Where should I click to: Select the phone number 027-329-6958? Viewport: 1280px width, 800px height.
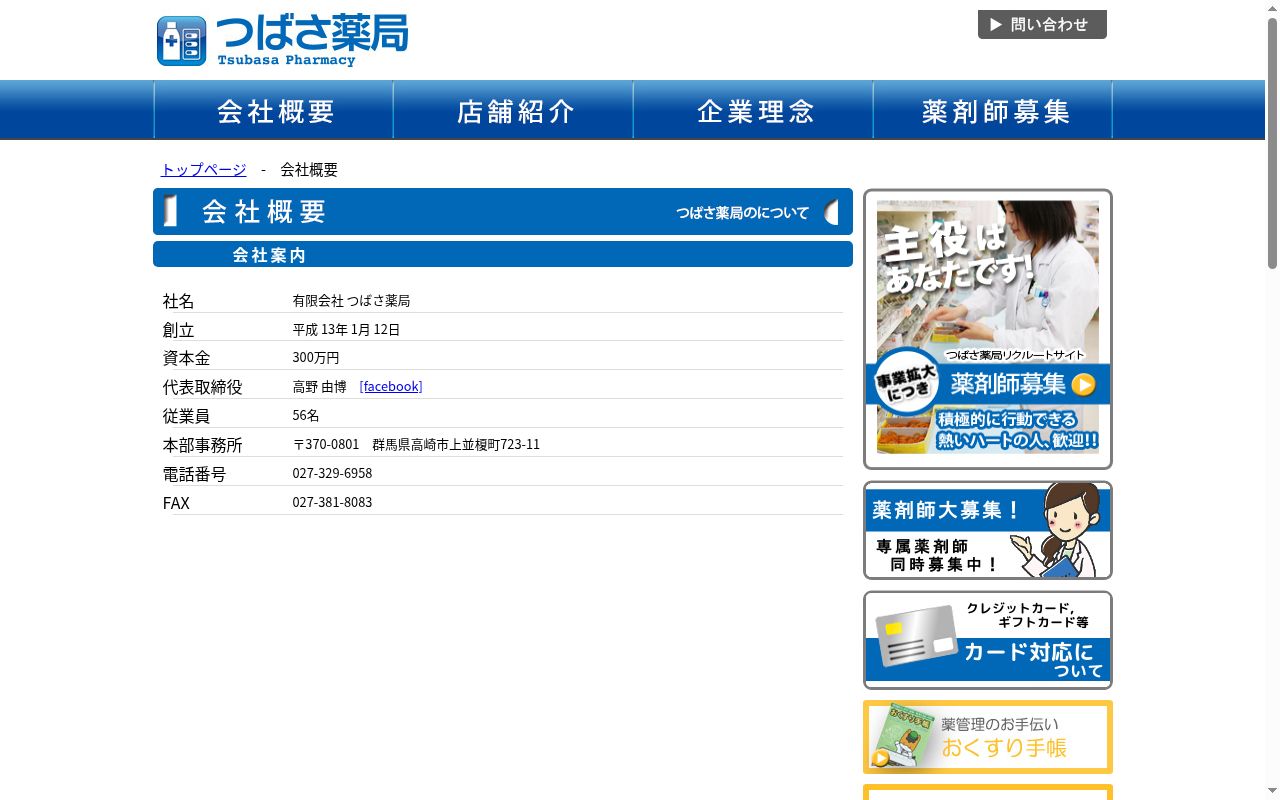332,473
